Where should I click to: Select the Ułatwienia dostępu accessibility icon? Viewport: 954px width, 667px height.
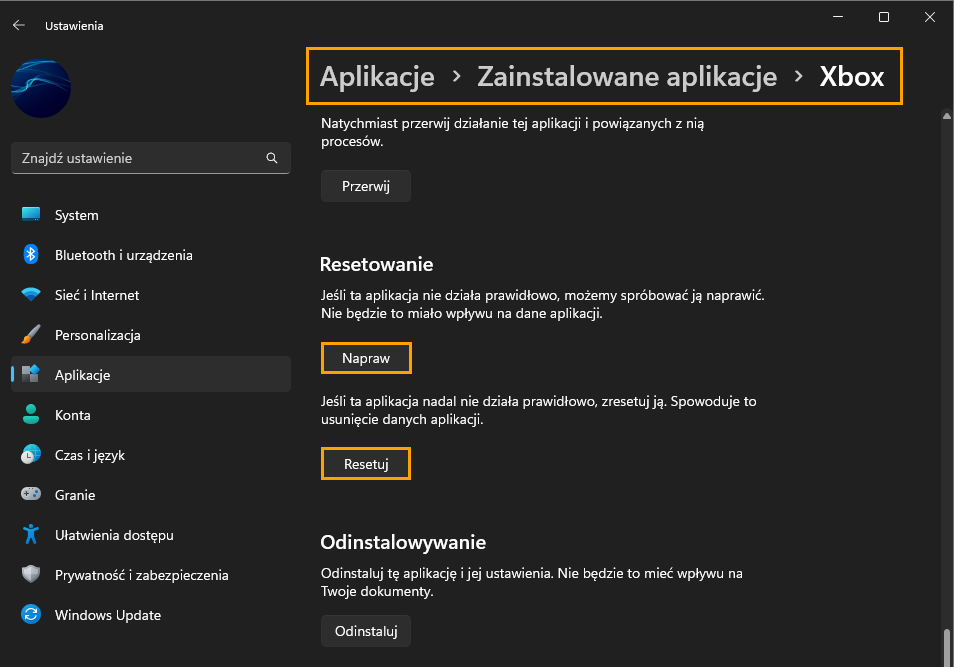point(31,534)
